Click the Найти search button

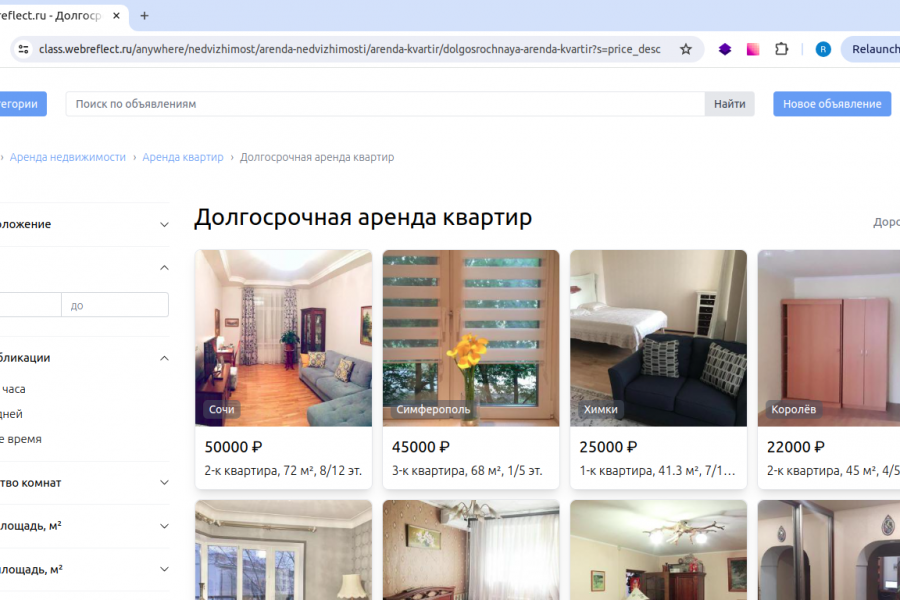click(730, 104)
